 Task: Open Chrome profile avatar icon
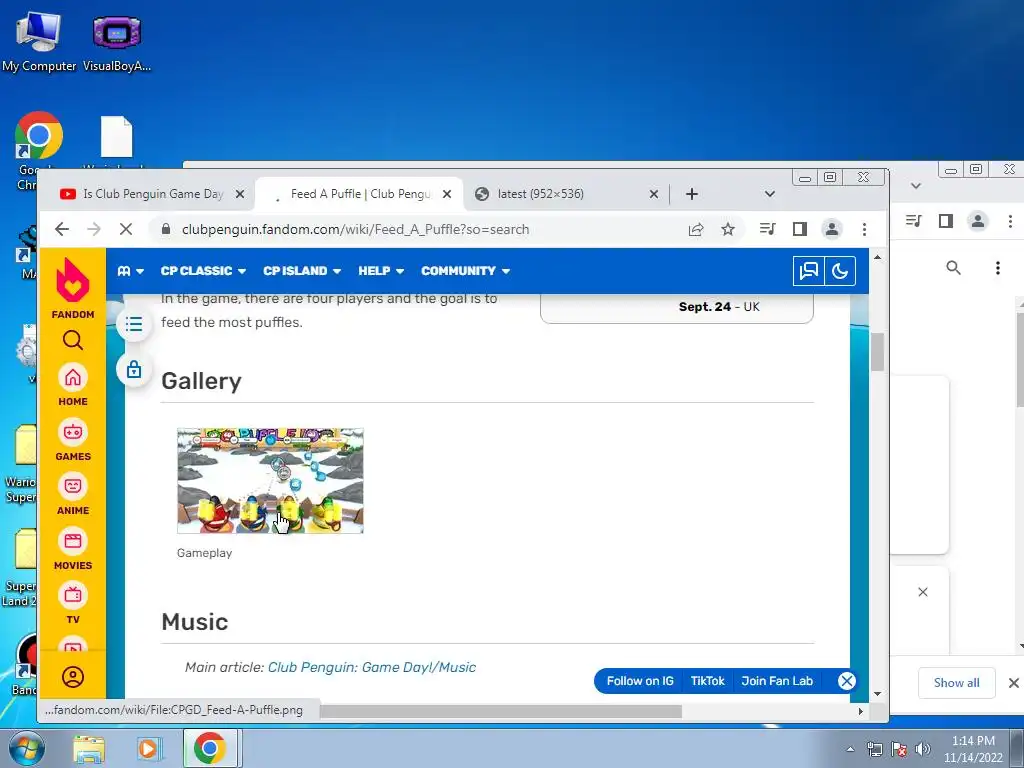[831, 229]
